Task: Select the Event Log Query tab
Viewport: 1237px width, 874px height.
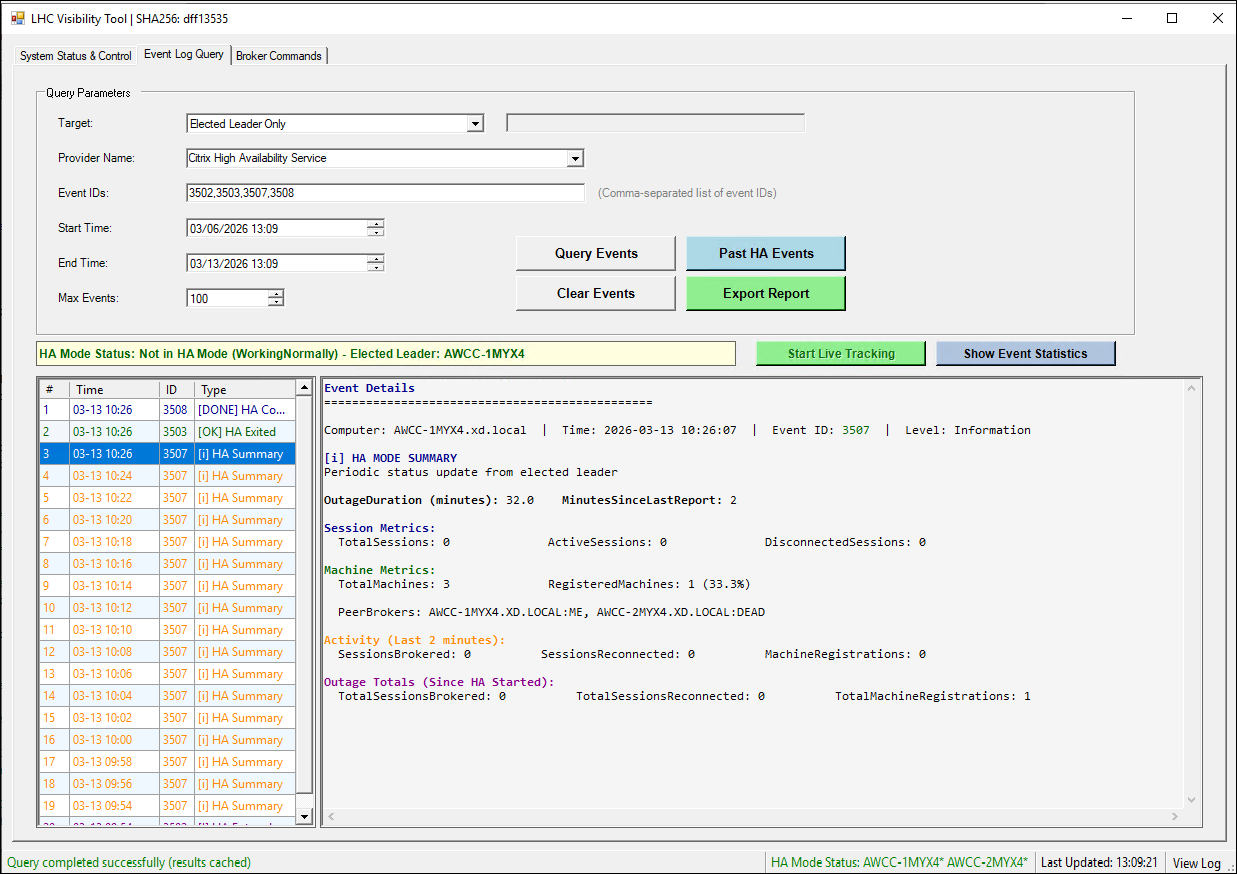Action: point(184,54)
